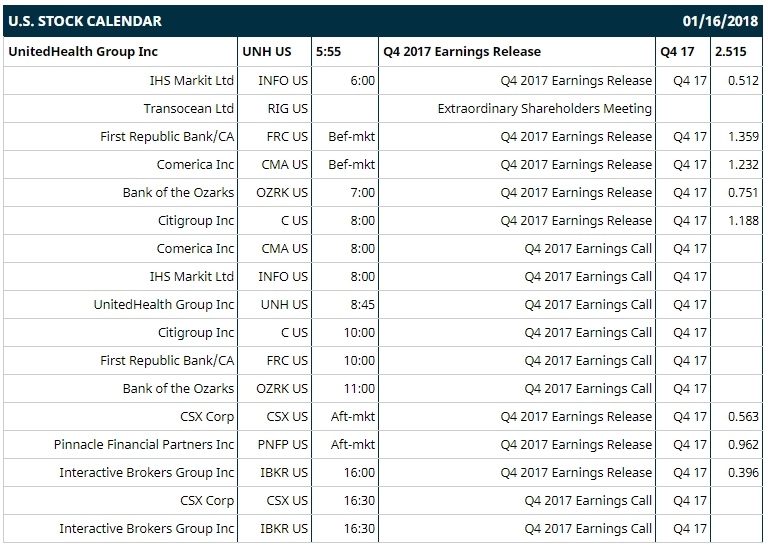This screenshot has height=548, width=768.
Task: Click the 5:55 time cell
Action: pos(328,52)
